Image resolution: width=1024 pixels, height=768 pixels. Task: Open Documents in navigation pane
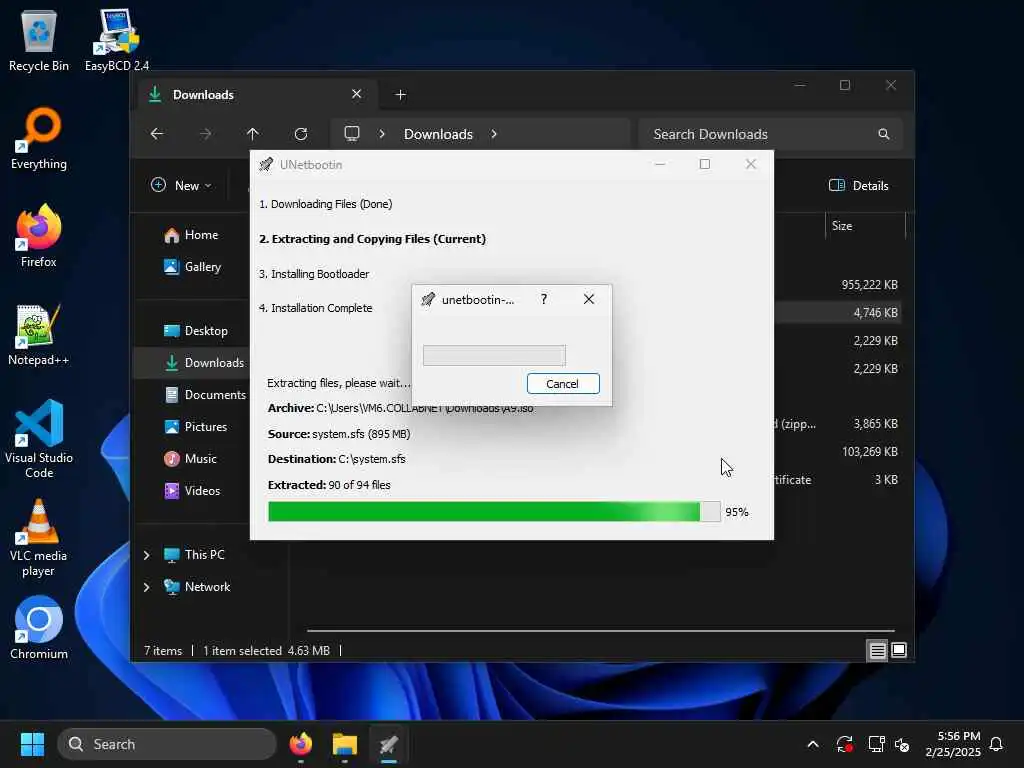[205, 394]
